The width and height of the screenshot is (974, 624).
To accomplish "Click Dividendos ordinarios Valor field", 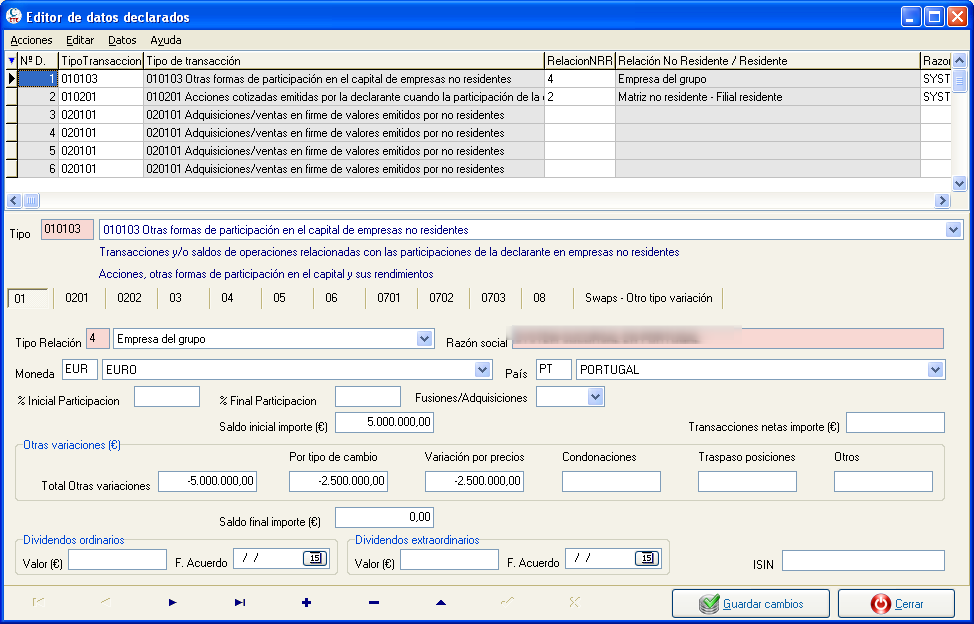I will pyautogui.click(x=117, y=559).
